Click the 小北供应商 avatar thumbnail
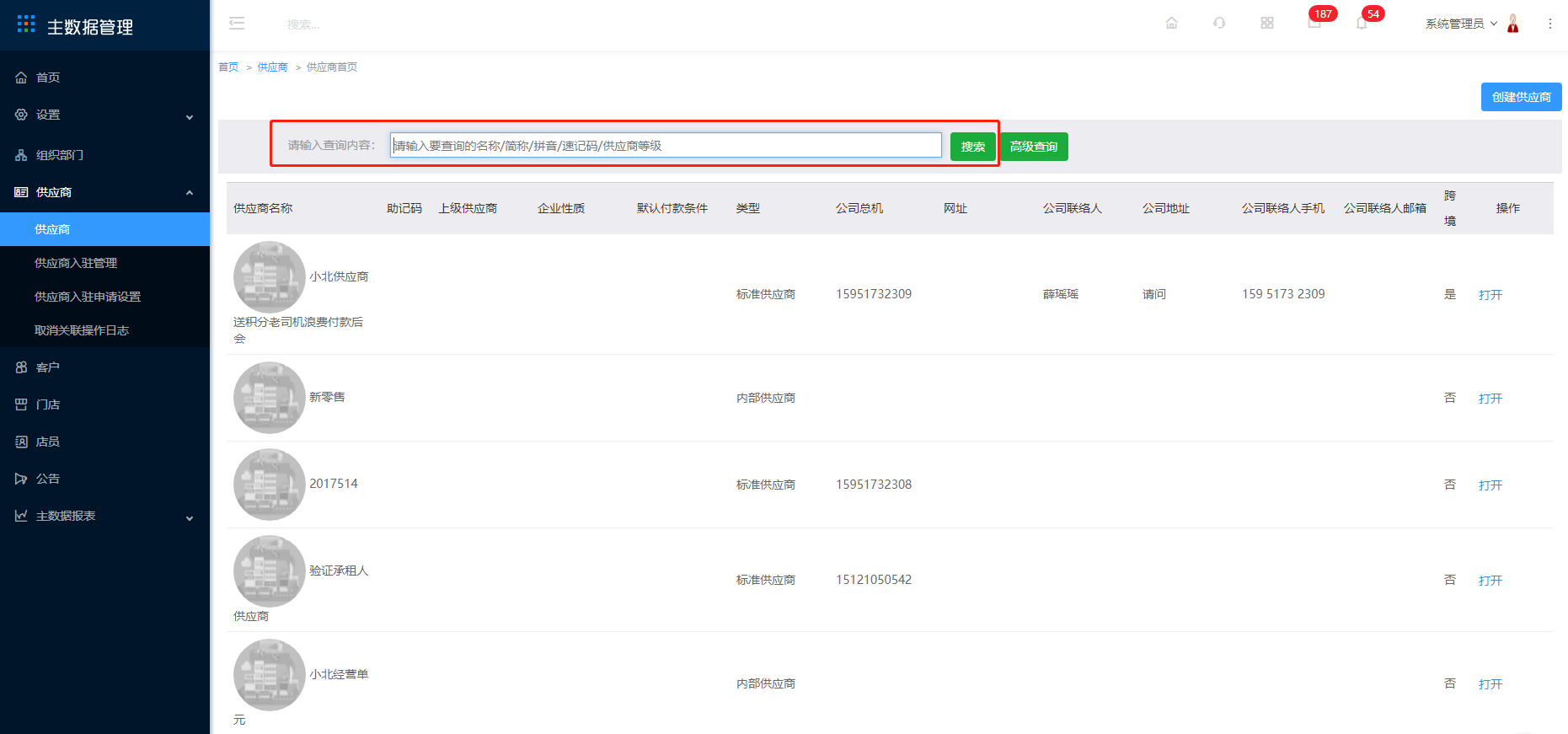Image resolution: width=1568 pixels, height=734 pixels. click(x=269, y=277)
